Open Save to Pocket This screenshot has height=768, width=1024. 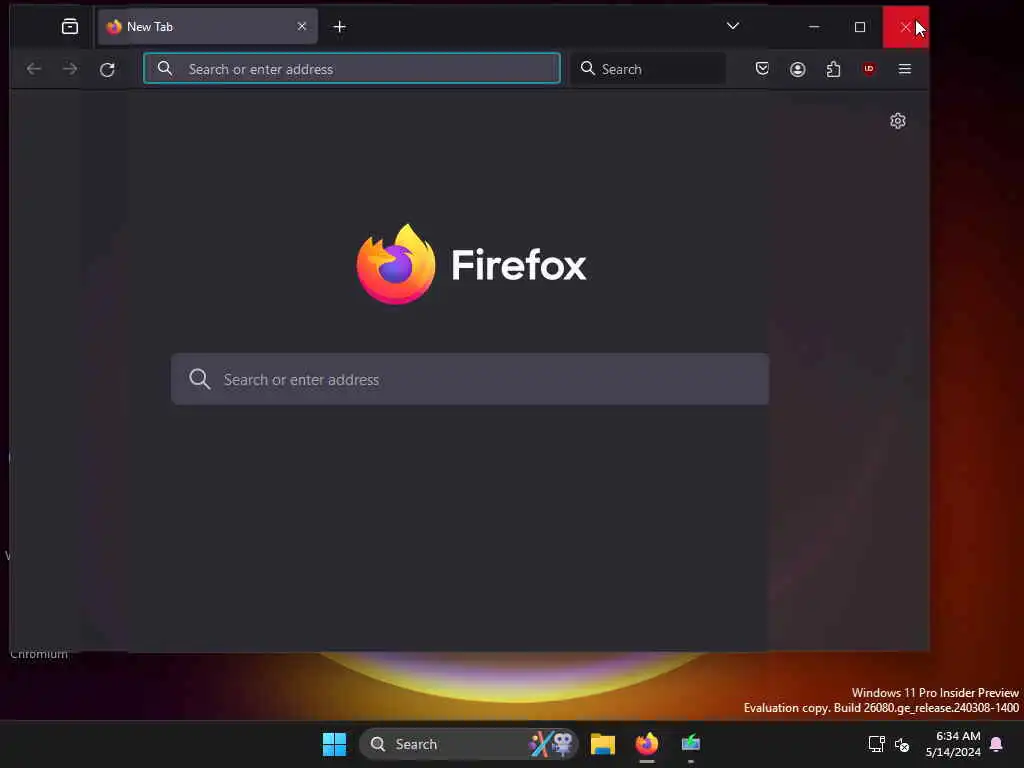(762, 69)
